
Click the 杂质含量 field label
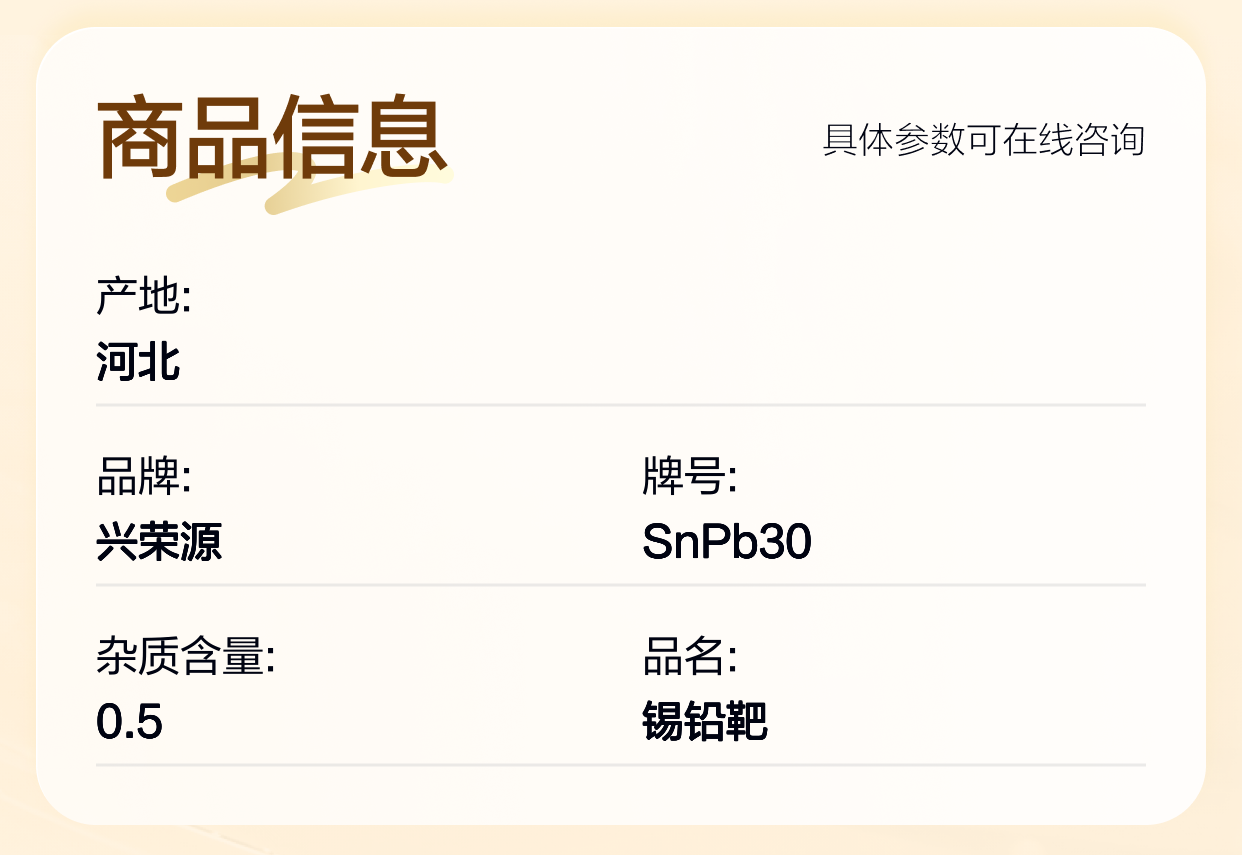pos(185,657)
